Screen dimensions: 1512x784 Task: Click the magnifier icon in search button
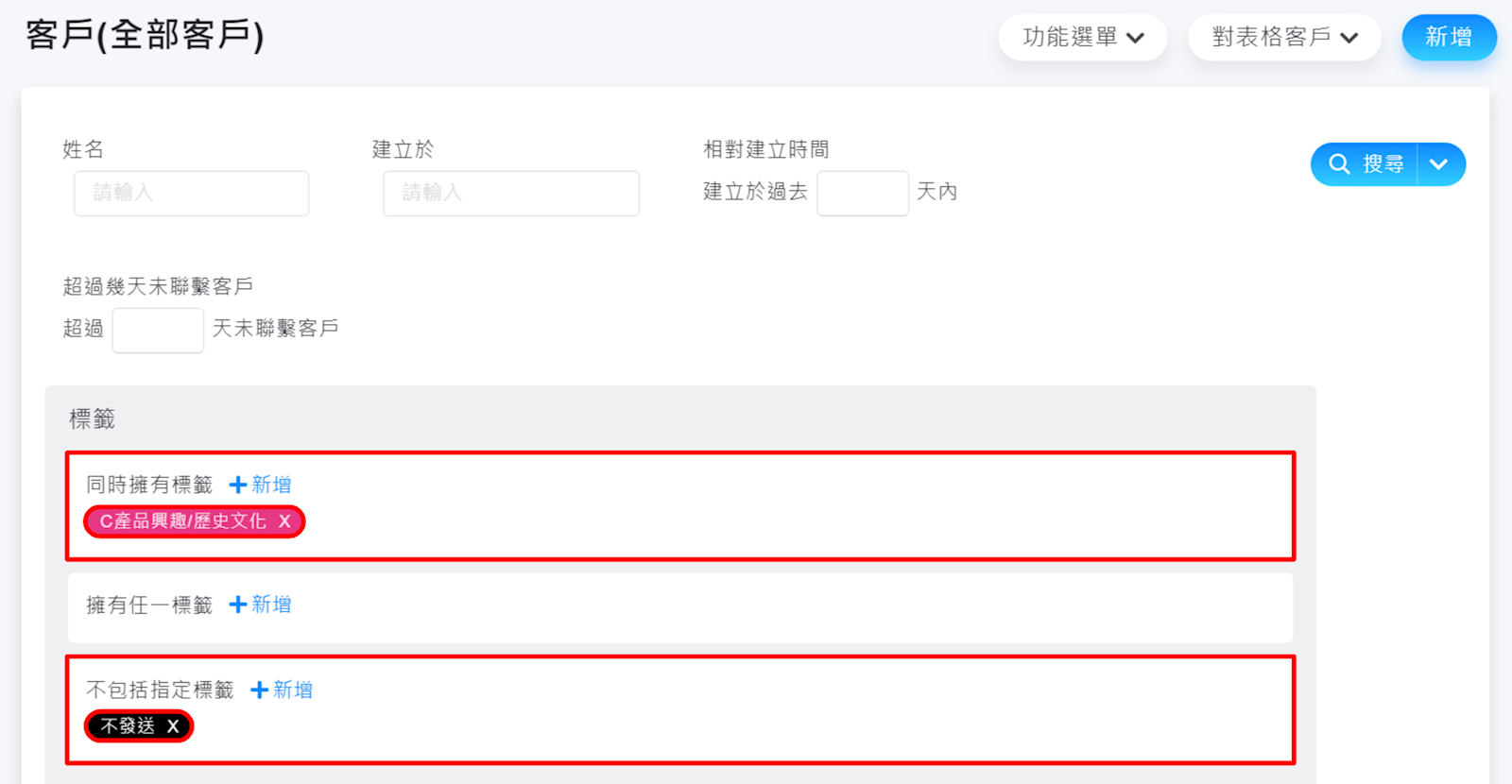pyautogui.click(x=1339, y=164)
